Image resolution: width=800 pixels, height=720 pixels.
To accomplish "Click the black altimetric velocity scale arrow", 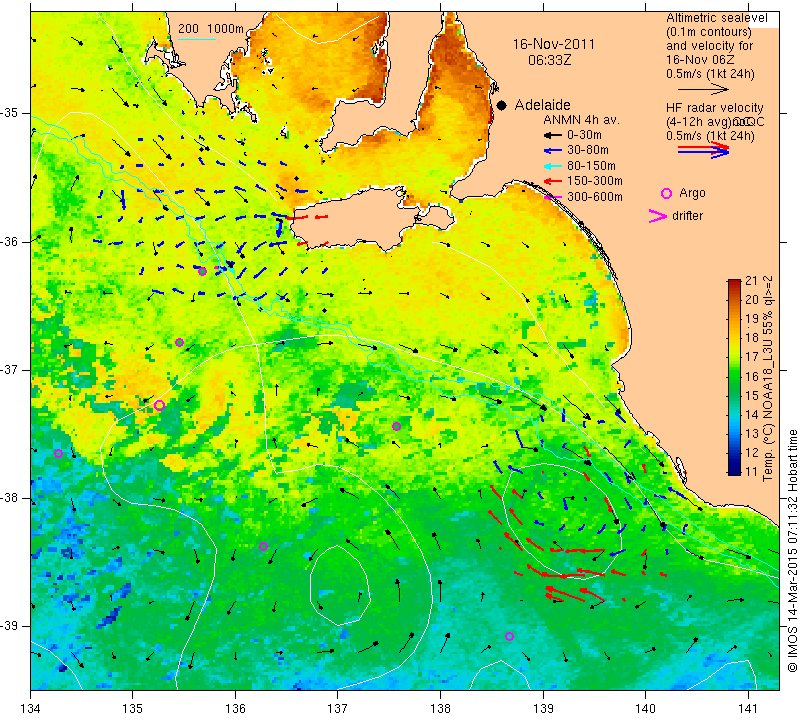I will coord(704,89).
